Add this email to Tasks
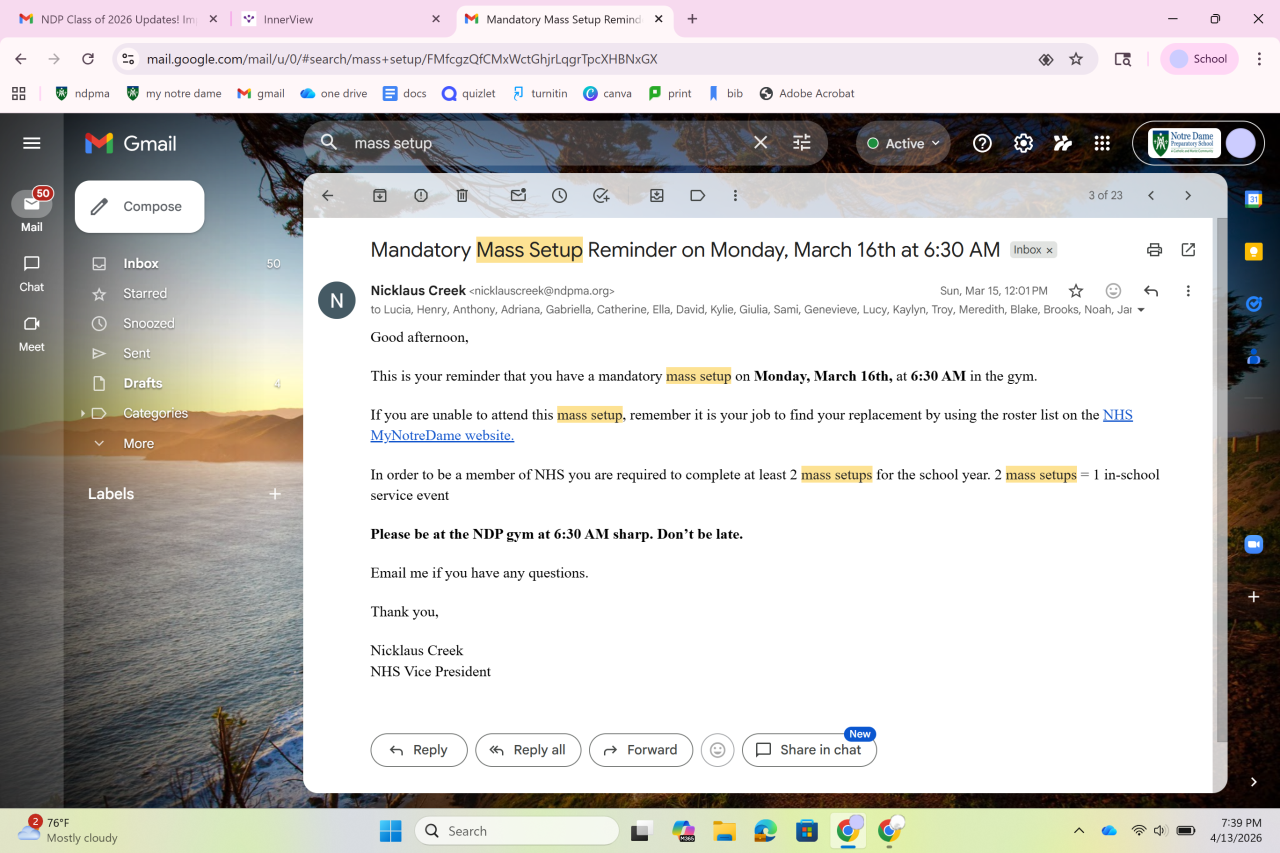Image resolution: width=1280 pixels, height=853 pixels. click(x=601, y=196)
